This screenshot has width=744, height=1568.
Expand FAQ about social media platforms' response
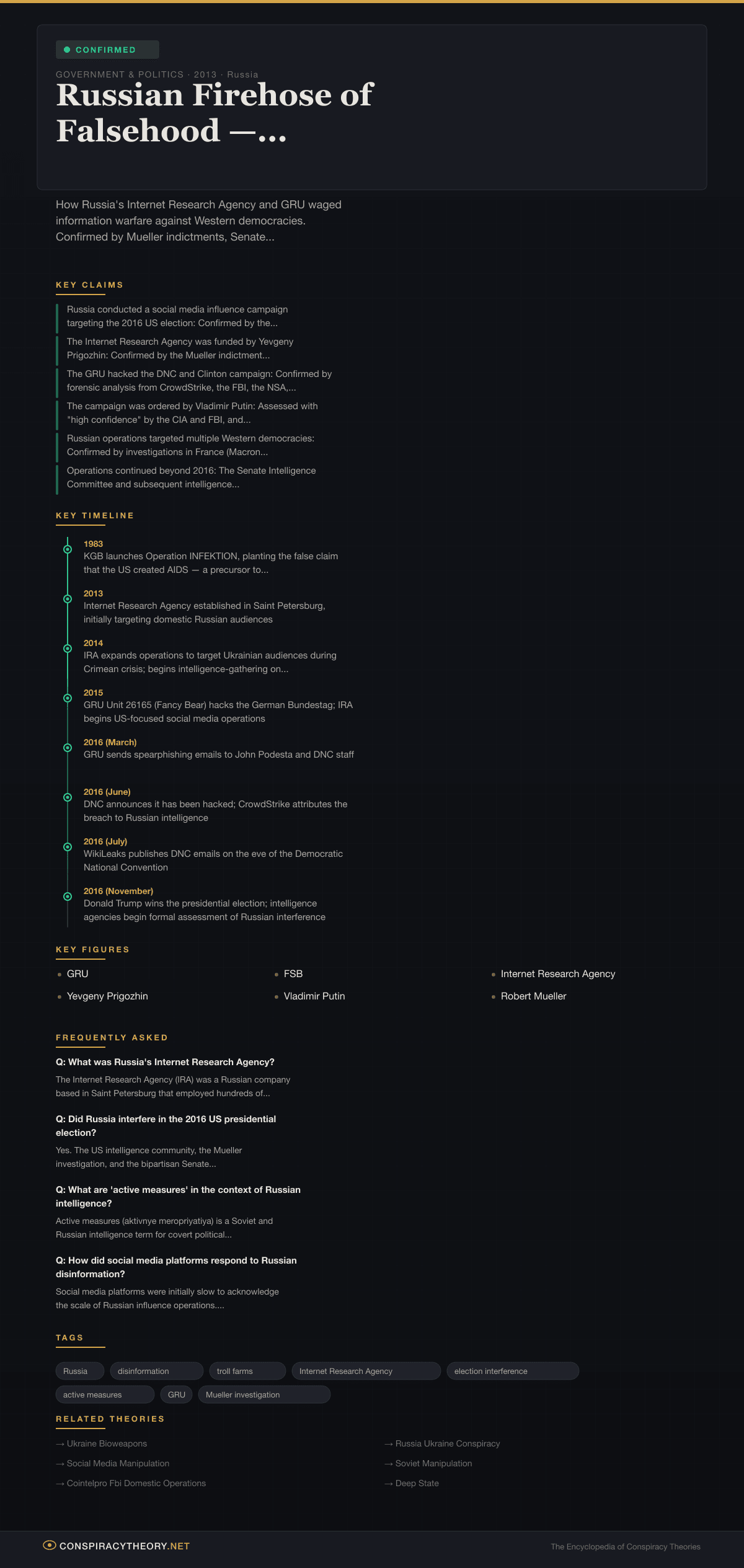(x=176, y=1267)
